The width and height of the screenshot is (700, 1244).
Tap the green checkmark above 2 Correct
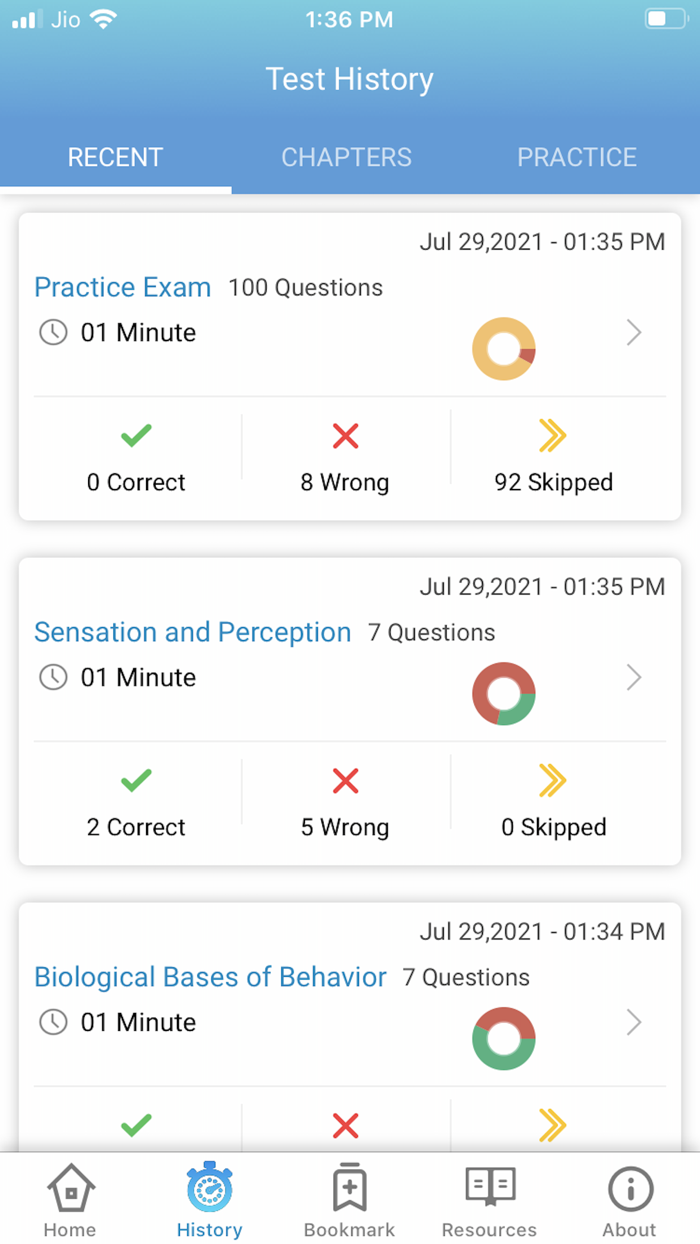[136, 781]
